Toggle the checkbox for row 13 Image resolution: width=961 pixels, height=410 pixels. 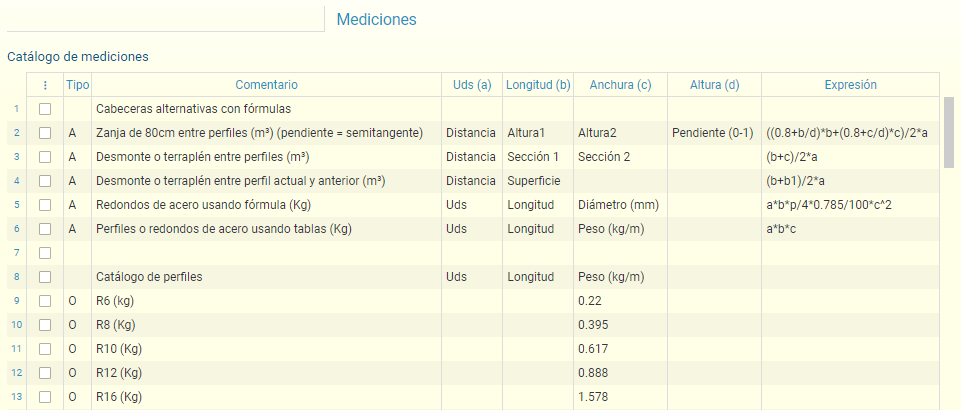[x=45, y=397]
